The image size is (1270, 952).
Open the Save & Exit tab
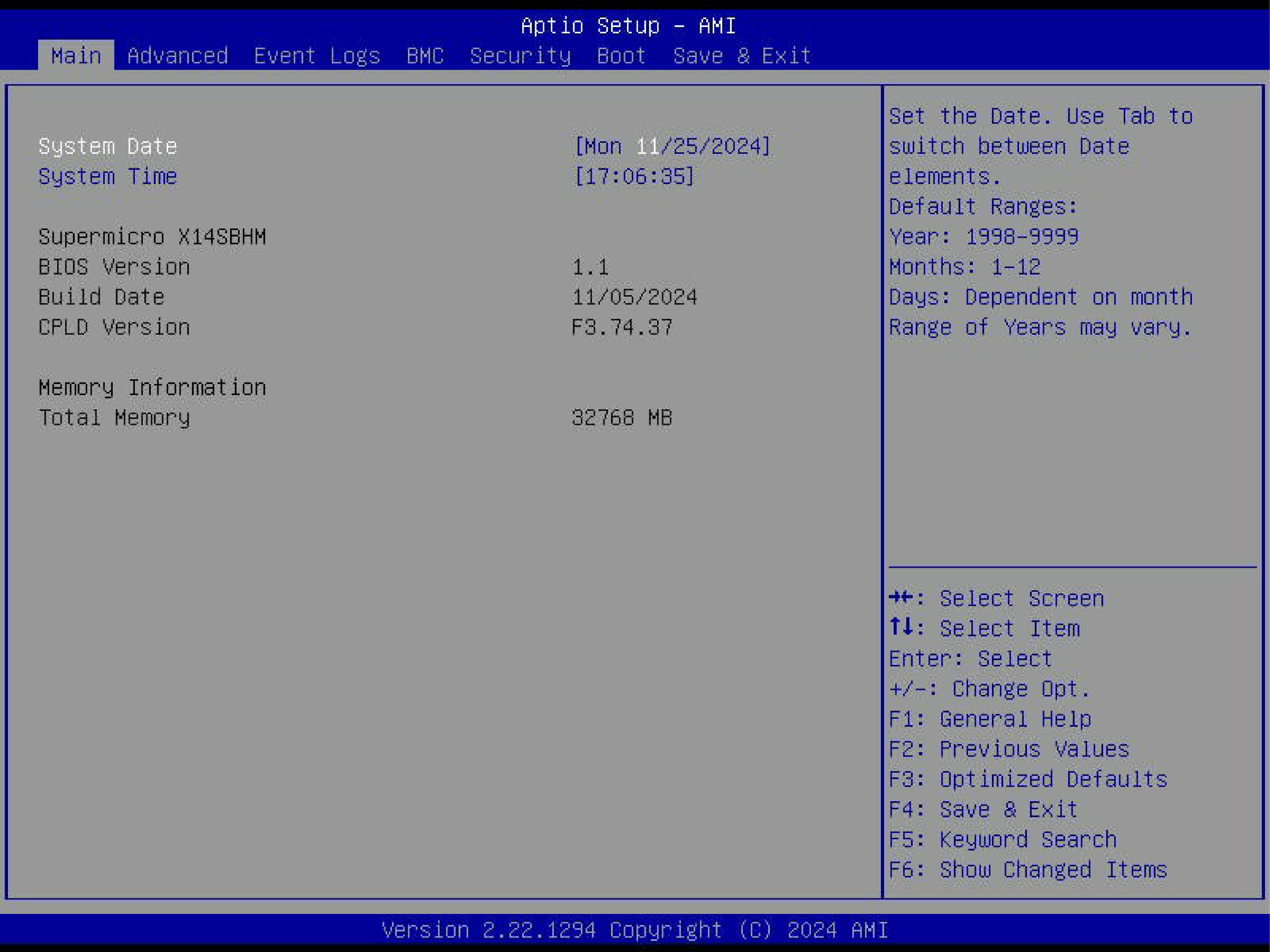[x=742, y=56]
